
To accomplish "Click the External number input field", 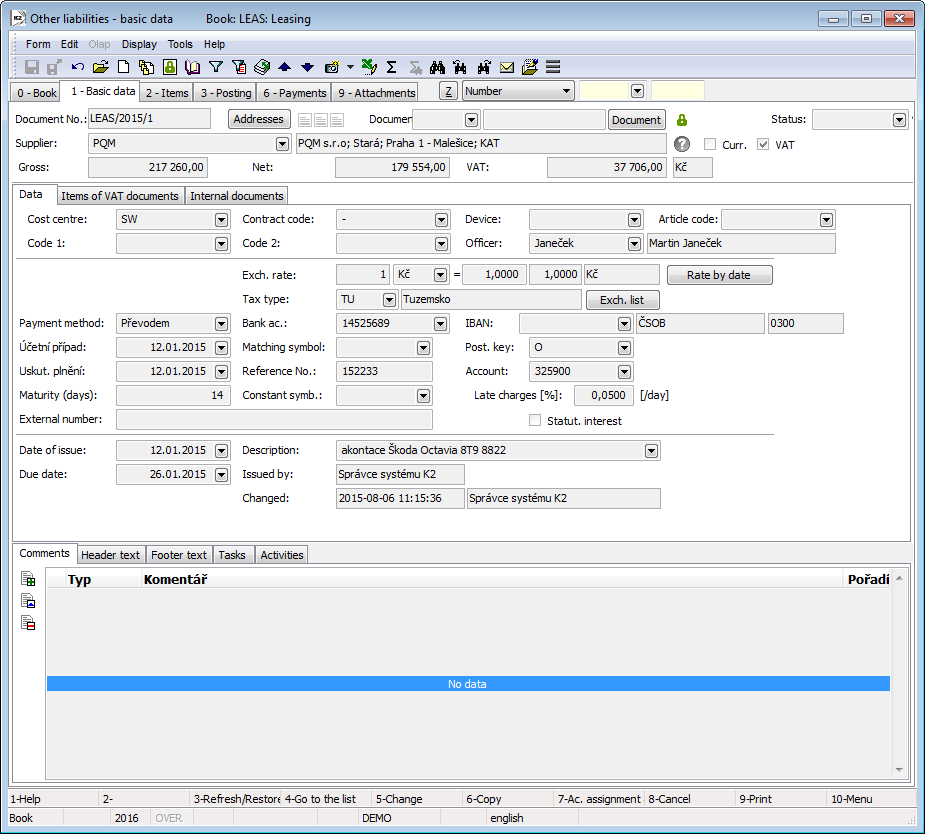I will point(274,420).
